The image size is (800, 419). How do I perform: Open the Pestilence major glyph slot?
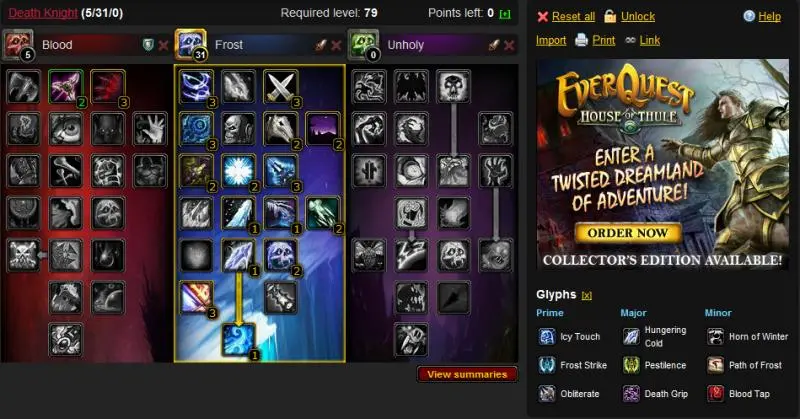(654, 365)
